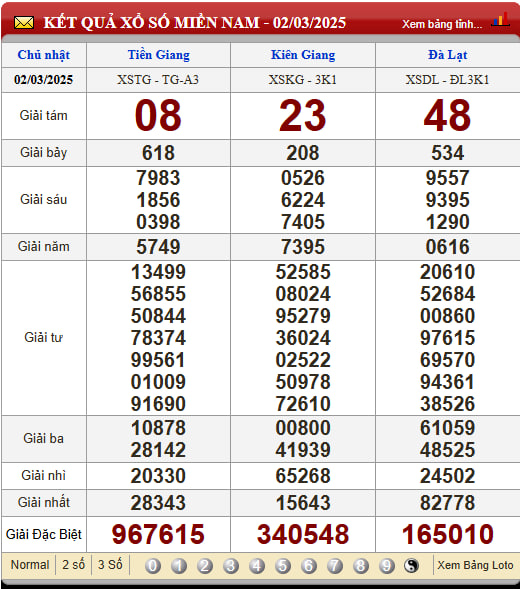The image size is (520, 589).
Task: Show only last 2 số digits
Action: click(x=74, y=565)
